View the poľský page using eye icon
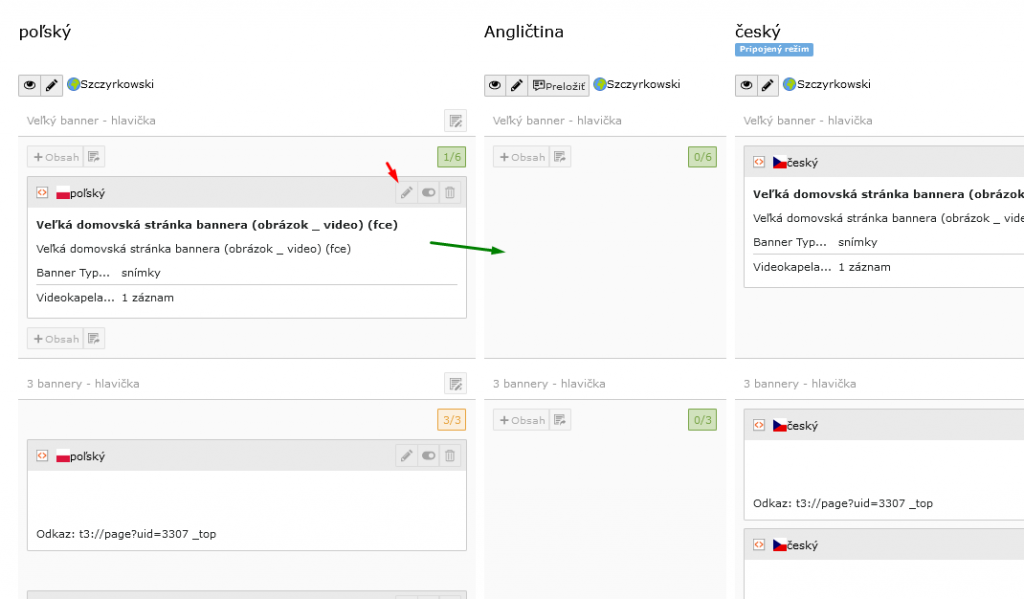The height and width of the screenshot is (599, 1024). pos(30,85)
